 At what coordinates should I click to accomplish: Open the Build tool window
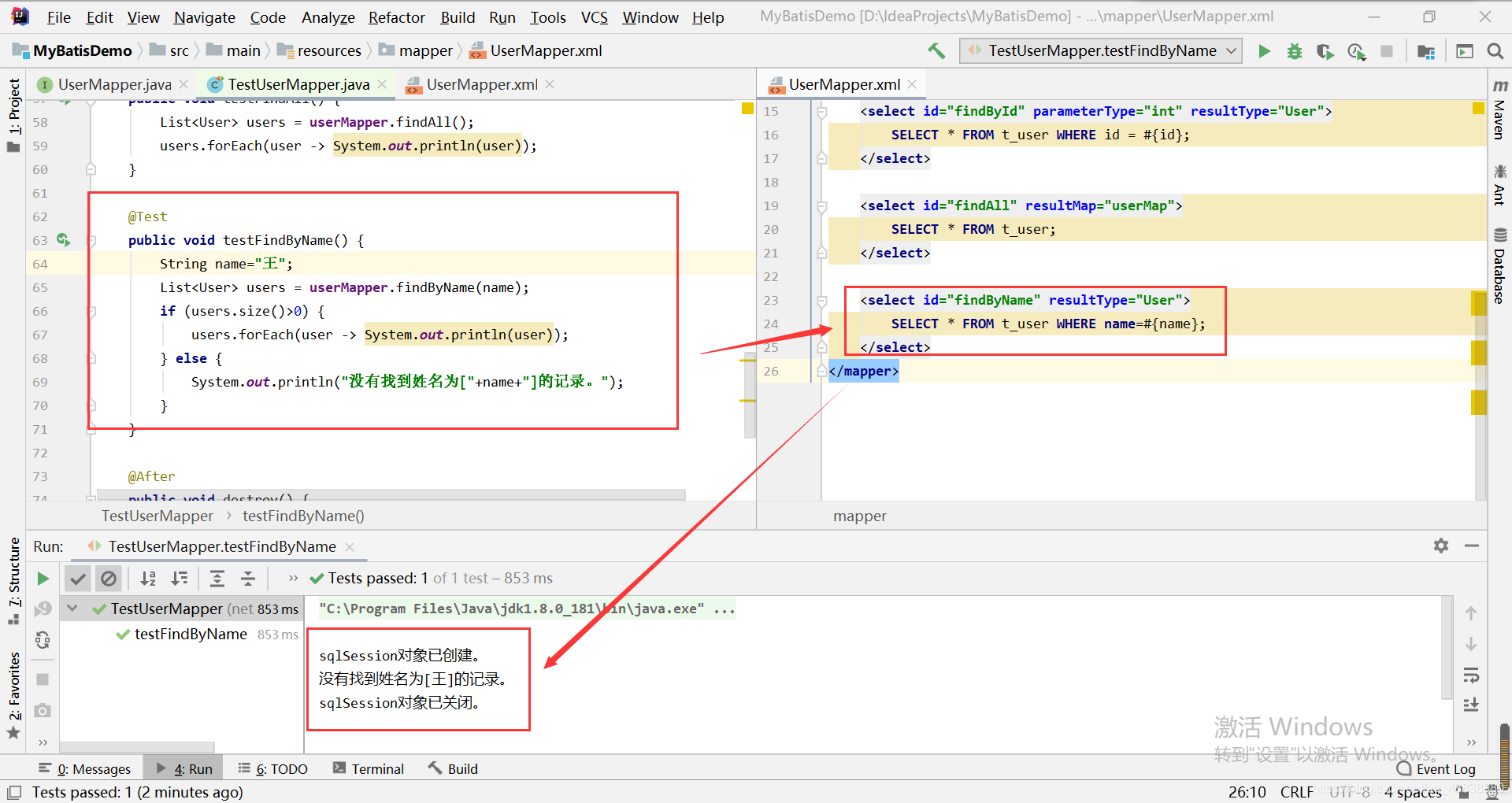tap(454, 768)
